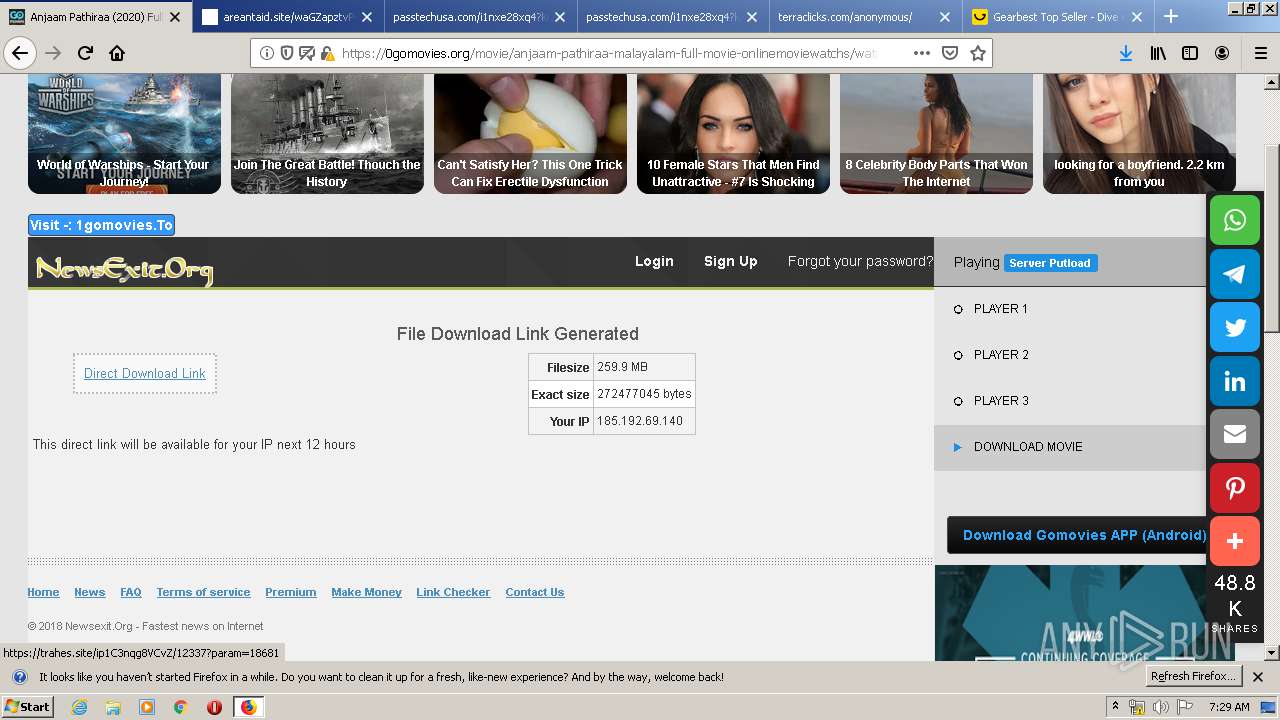Viewport: 1280px width, 720px height.
Task: Share the page on LinkedIn
Action: click(1235, 381)
